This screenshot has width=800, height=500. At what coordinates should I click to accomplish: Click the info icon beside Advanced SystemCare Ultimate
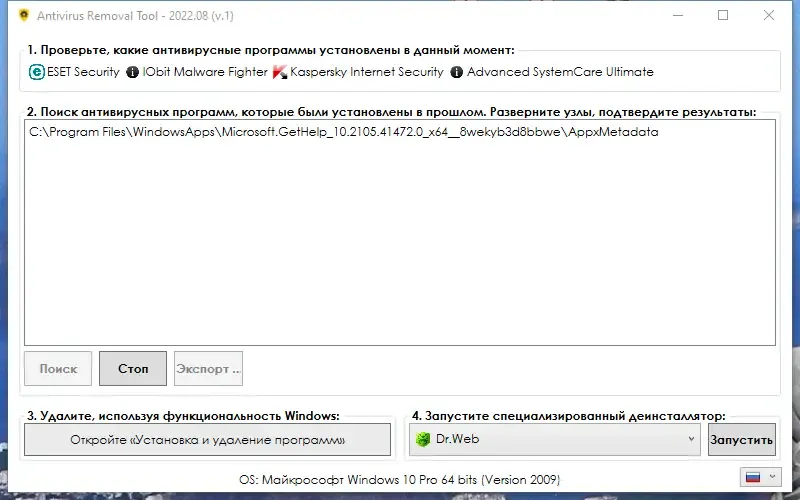(457, 72)
